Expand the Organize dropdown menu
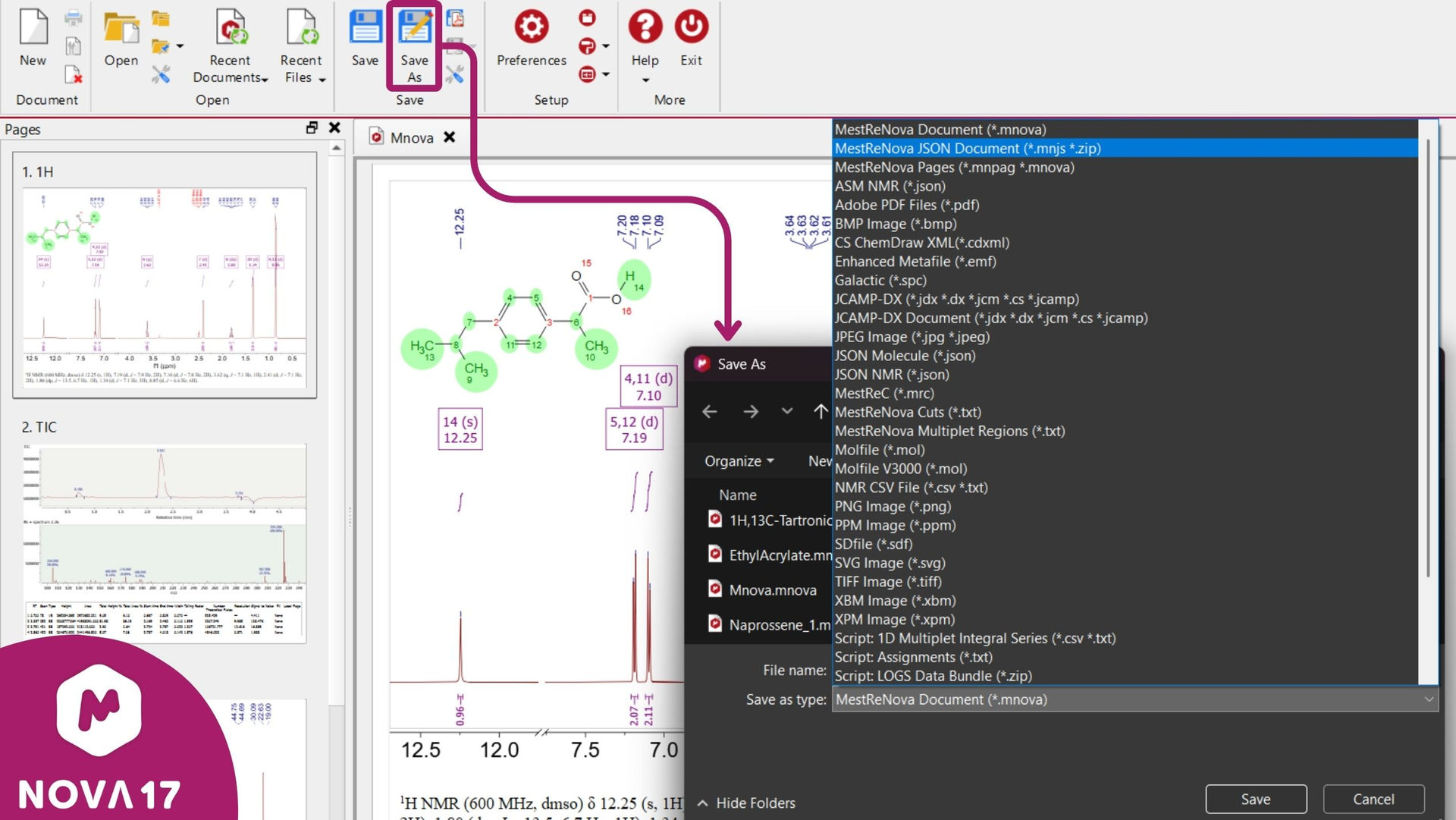The width and height of the screenshot is (1456, 820). pyautogui.click(x=739, y=461)
